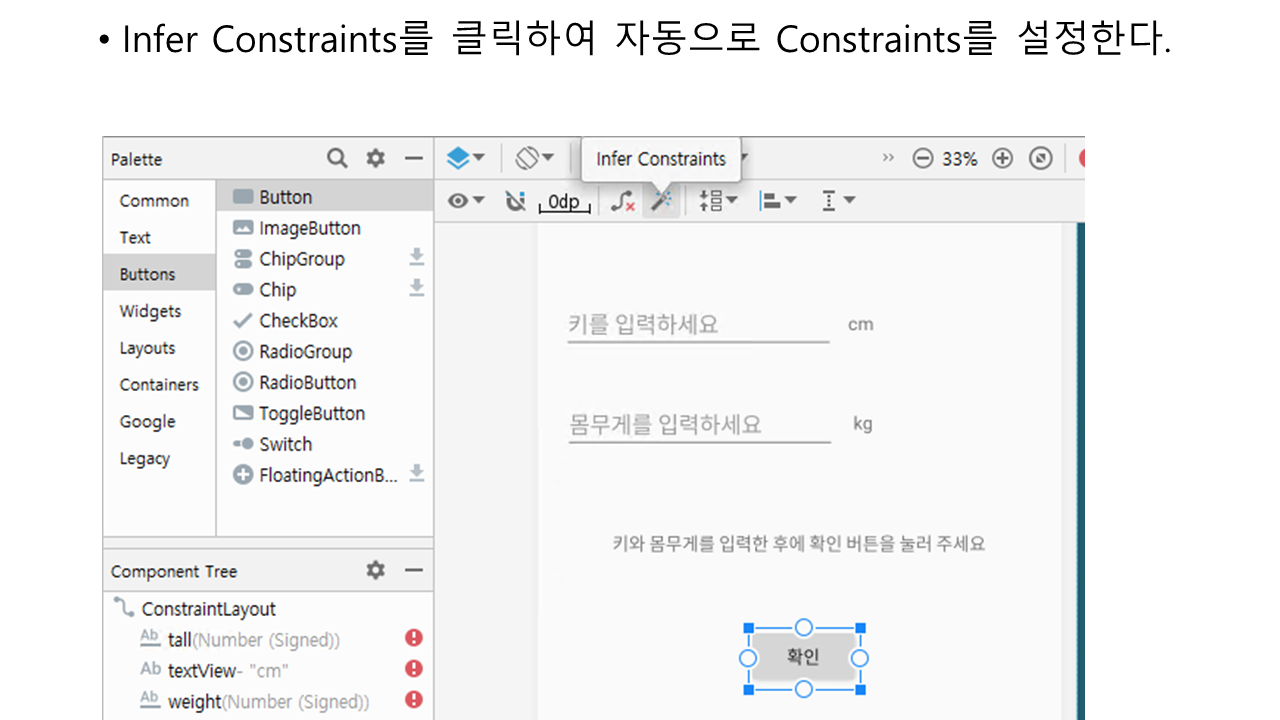Click the zoom out minus icon

(x=923, y=159)
